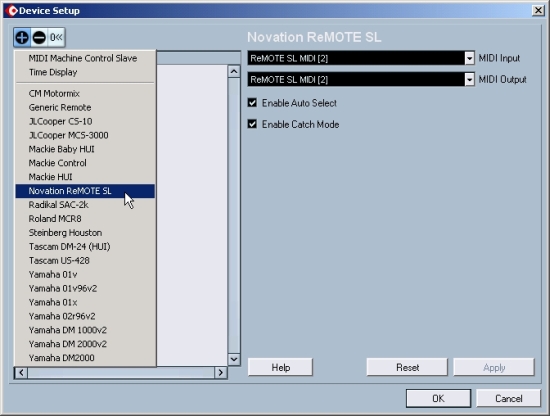Choose Mackie Baby HUI device
The height and width of the screenshot is (416, 550).
click(x=85, y=149)
